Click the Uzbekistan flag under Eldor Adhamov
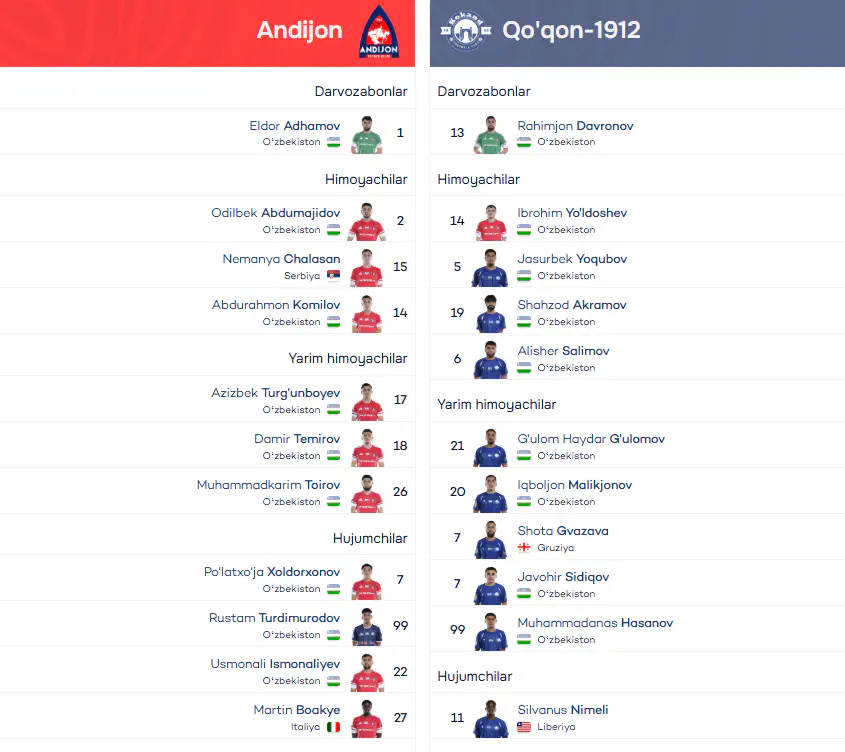 [334, 142]
